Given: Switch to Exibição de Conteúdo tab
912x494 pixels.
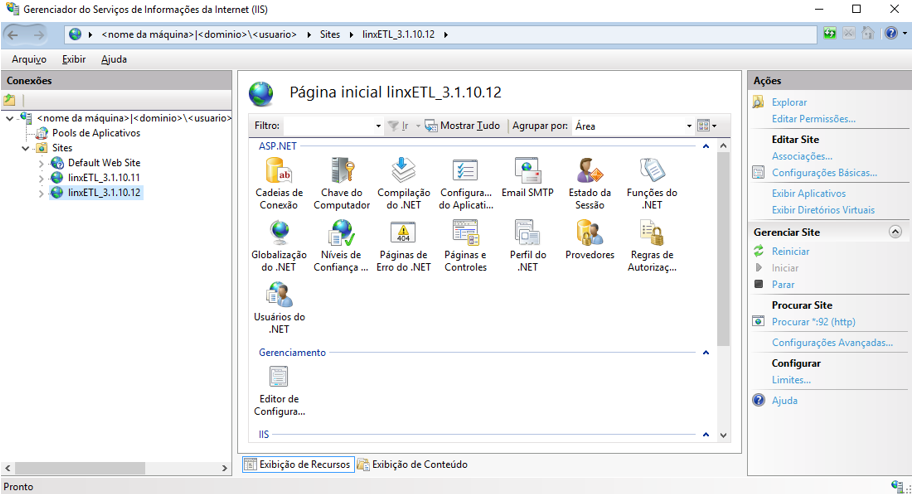Looking at the screenshot, I should 412,464.
